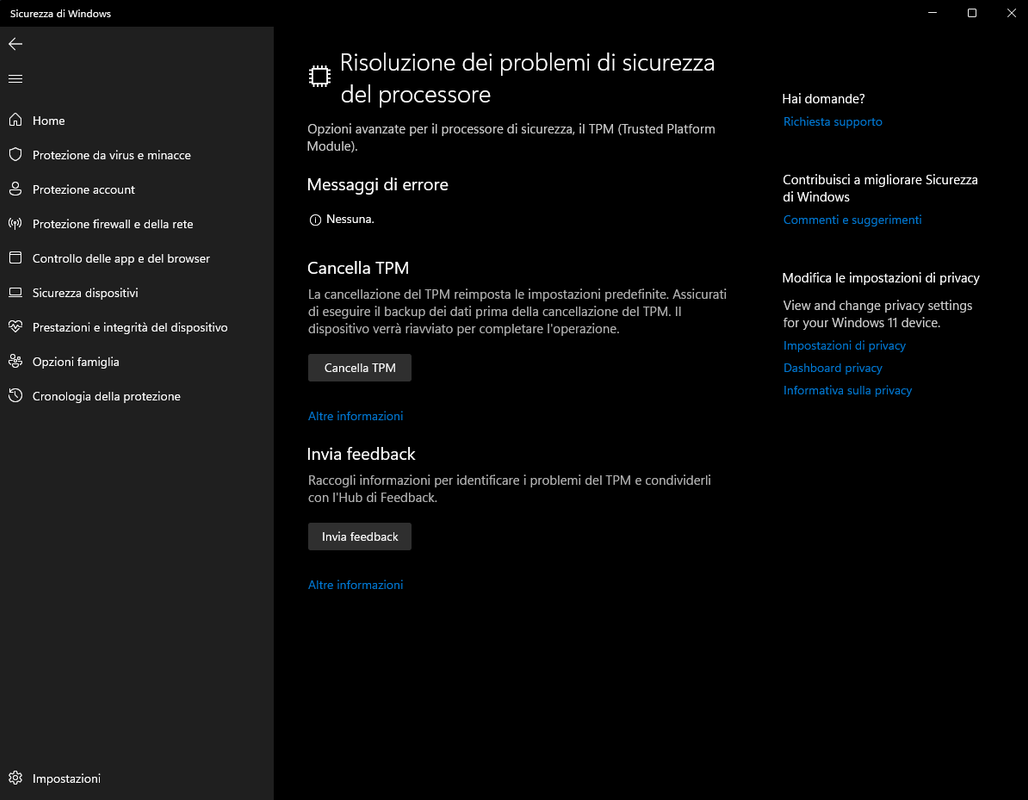Image resolution: width=1028 pixels, height=800 pixels.
Task: Open Altre informazioni under Cancella TPM
Action: [x=355, y=416]
